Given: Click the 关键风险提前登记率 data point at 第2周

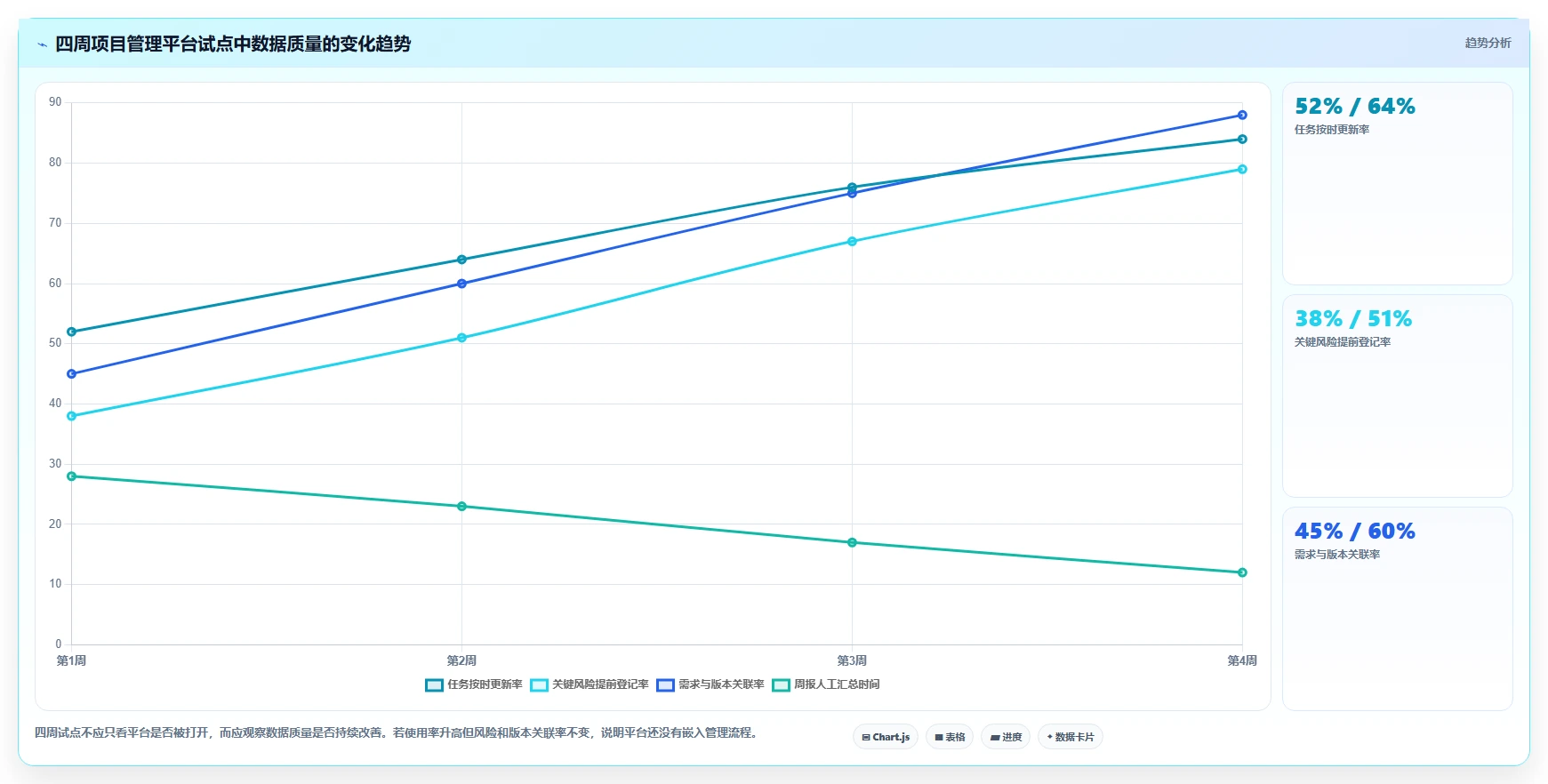Looking at the screenshot, I should tap(461, 338).
